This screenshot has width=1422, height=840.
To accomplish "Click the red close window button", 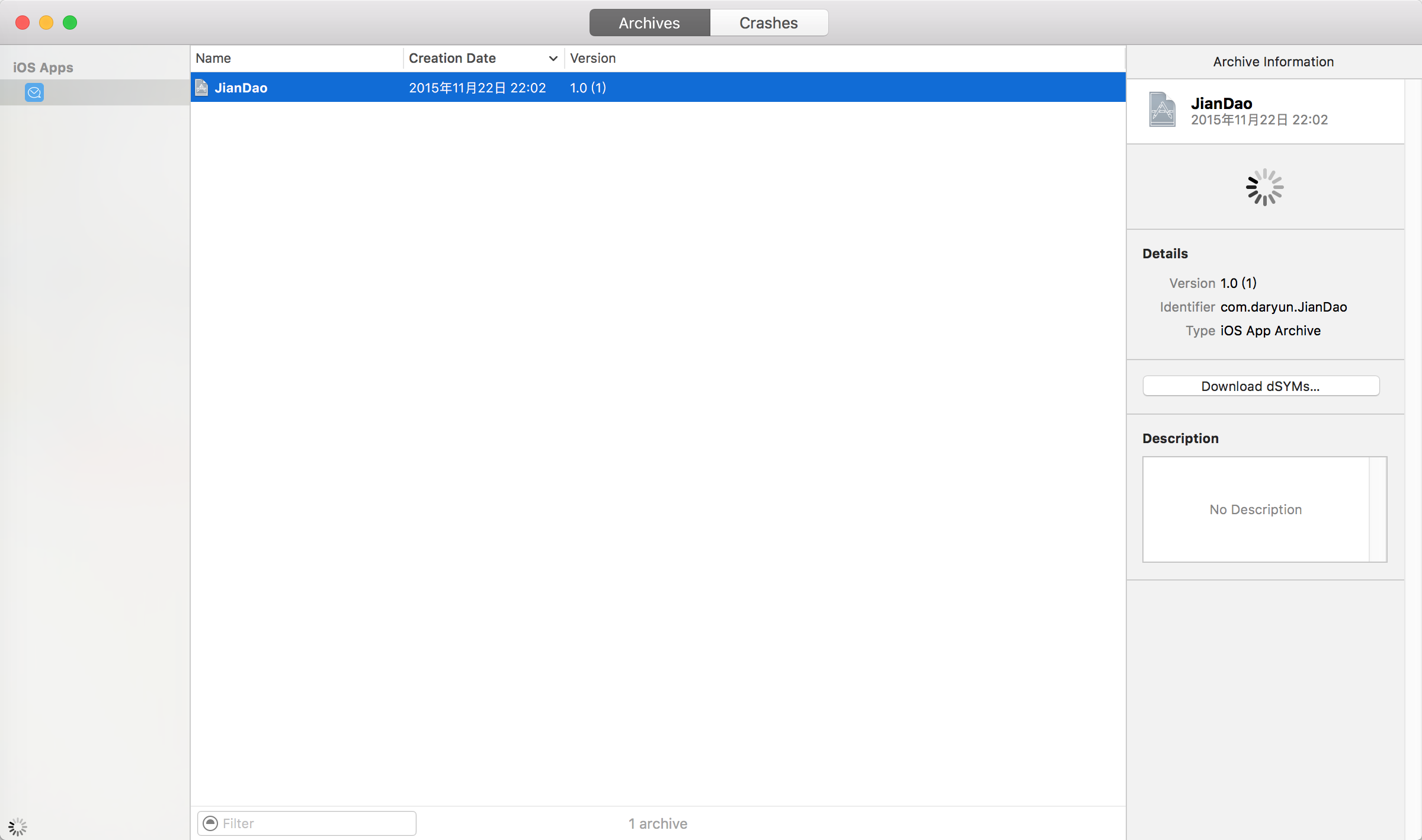I will click(x=23, y=23).
